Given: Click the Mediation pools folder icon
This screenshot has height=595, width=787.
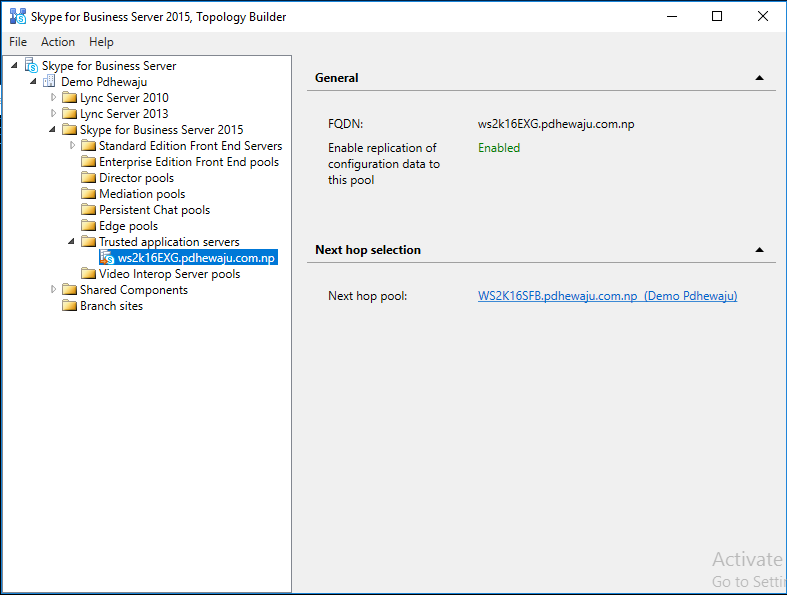Looking at the screenshot, I should (x=88, y=194).
